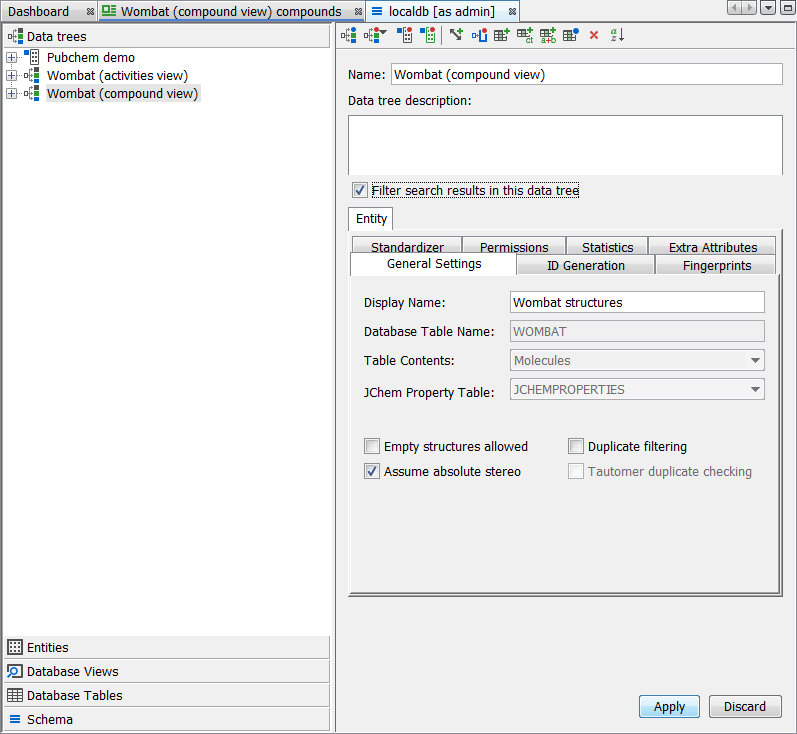Open the JChem Property Table dropdown
Screen dimensions: 797x734
(x=637, y=389)
